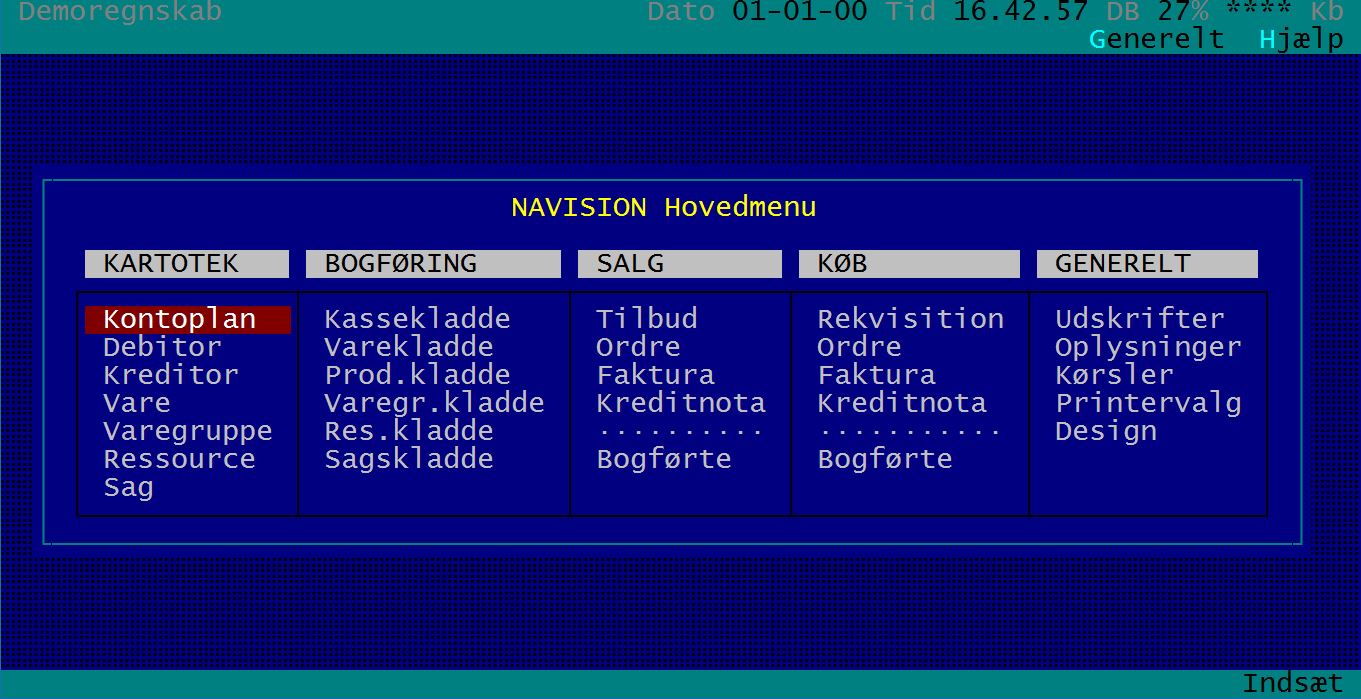This screenshot has height=699, width=1361.
Task: Select the BOGFØRING column header
Action: 434,264
